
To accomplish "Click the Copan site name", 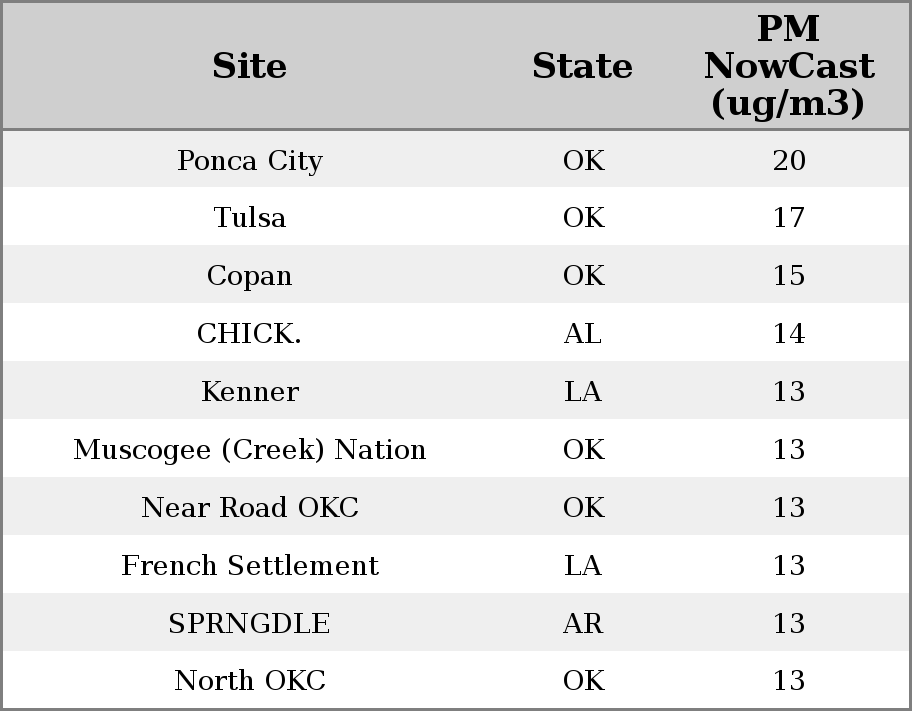I will (x=249, y=276).
